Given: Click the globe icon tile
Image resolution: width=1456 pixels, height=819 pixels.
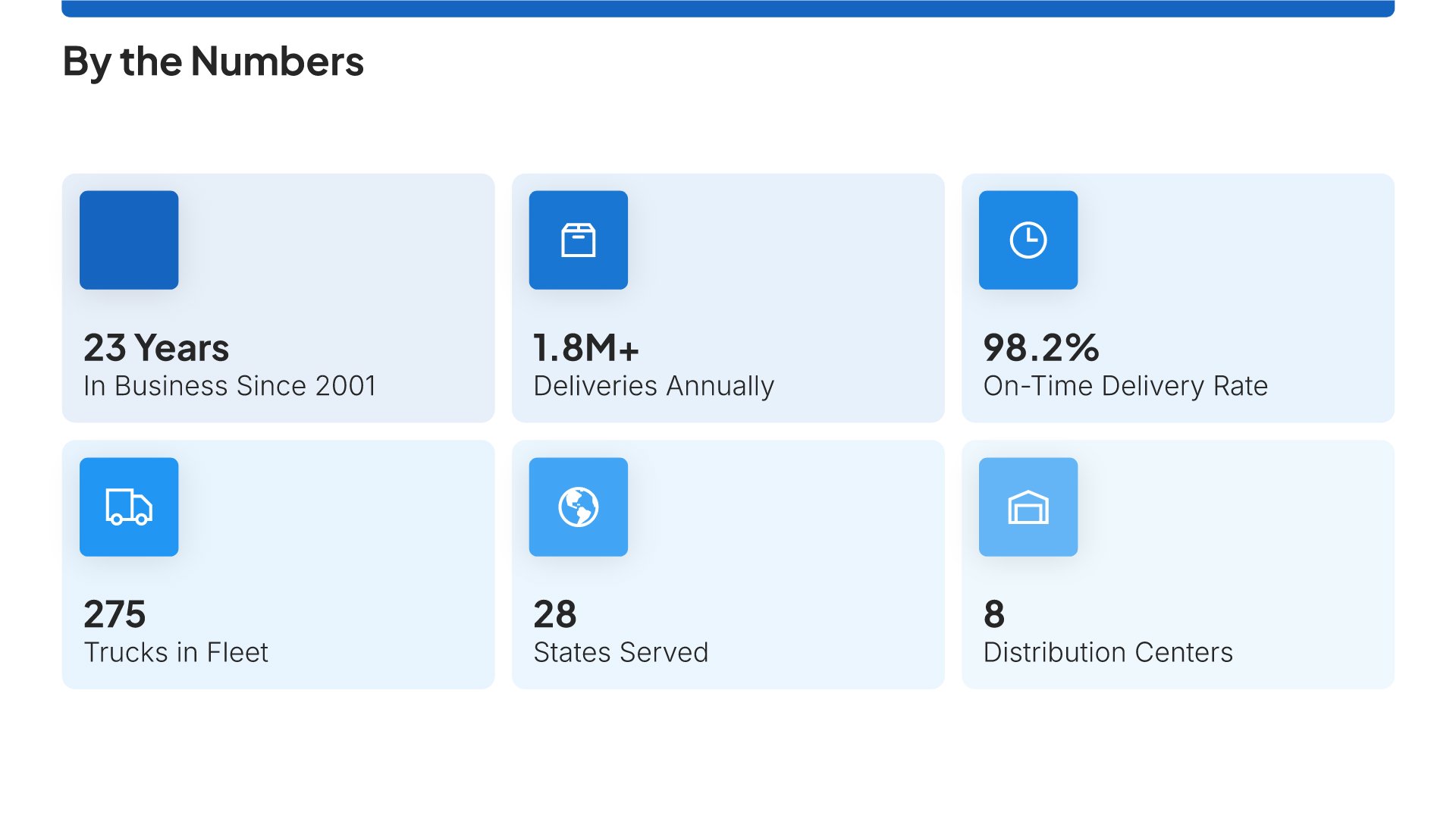Looking at the screenshot, I should point(578,507).
